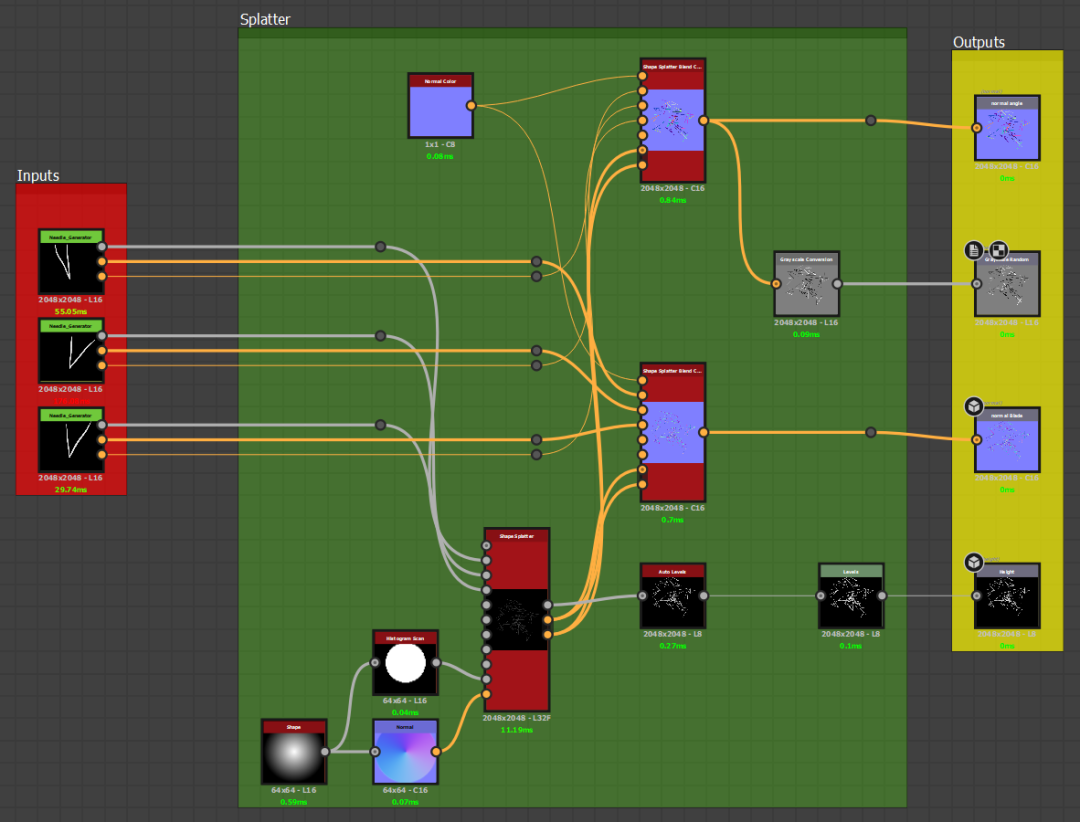Select the Needle_Generator node showing 55.05ms

pyautogui.click(x=72, y=262)
